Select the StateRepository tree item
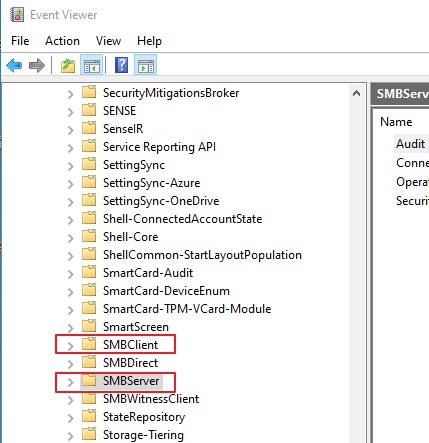This screenshot has width=429, height=443. click(144, 417)
